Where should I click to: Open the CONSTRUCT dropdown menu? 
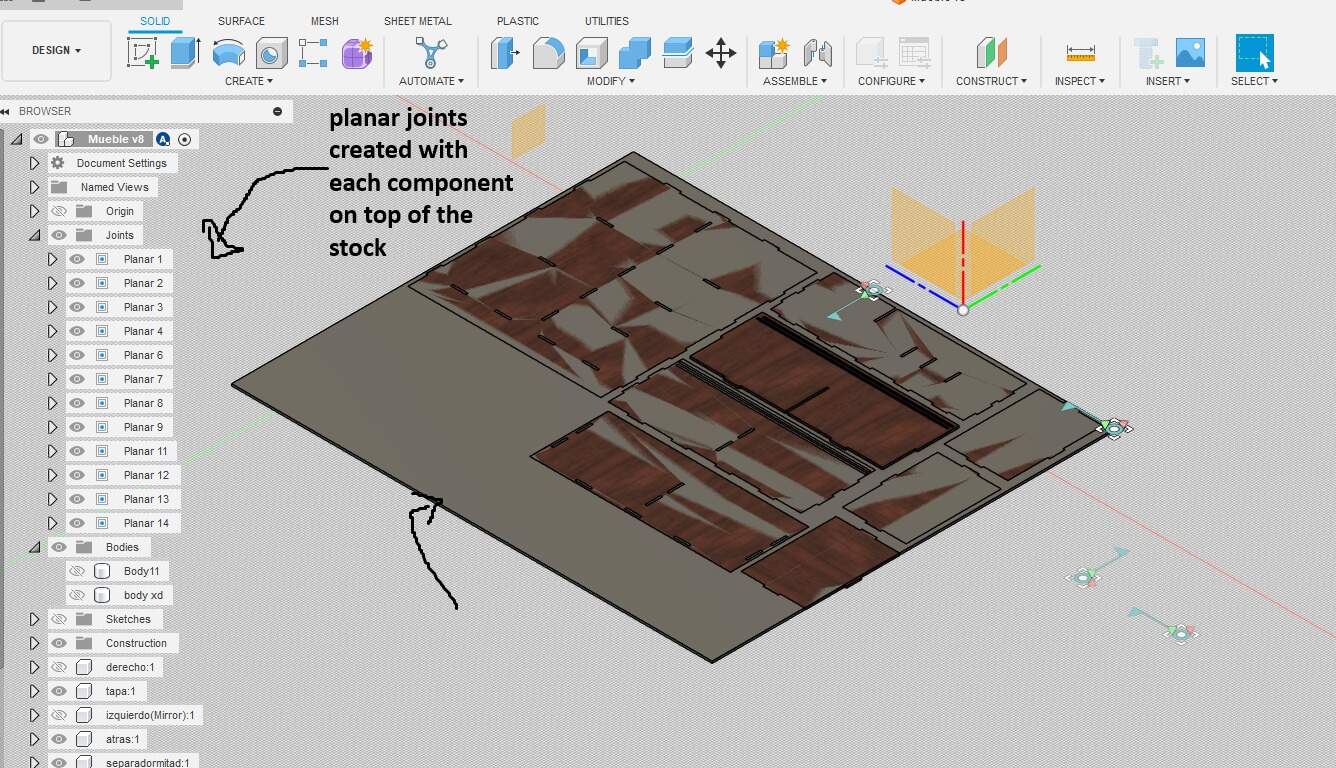point(991,81)
